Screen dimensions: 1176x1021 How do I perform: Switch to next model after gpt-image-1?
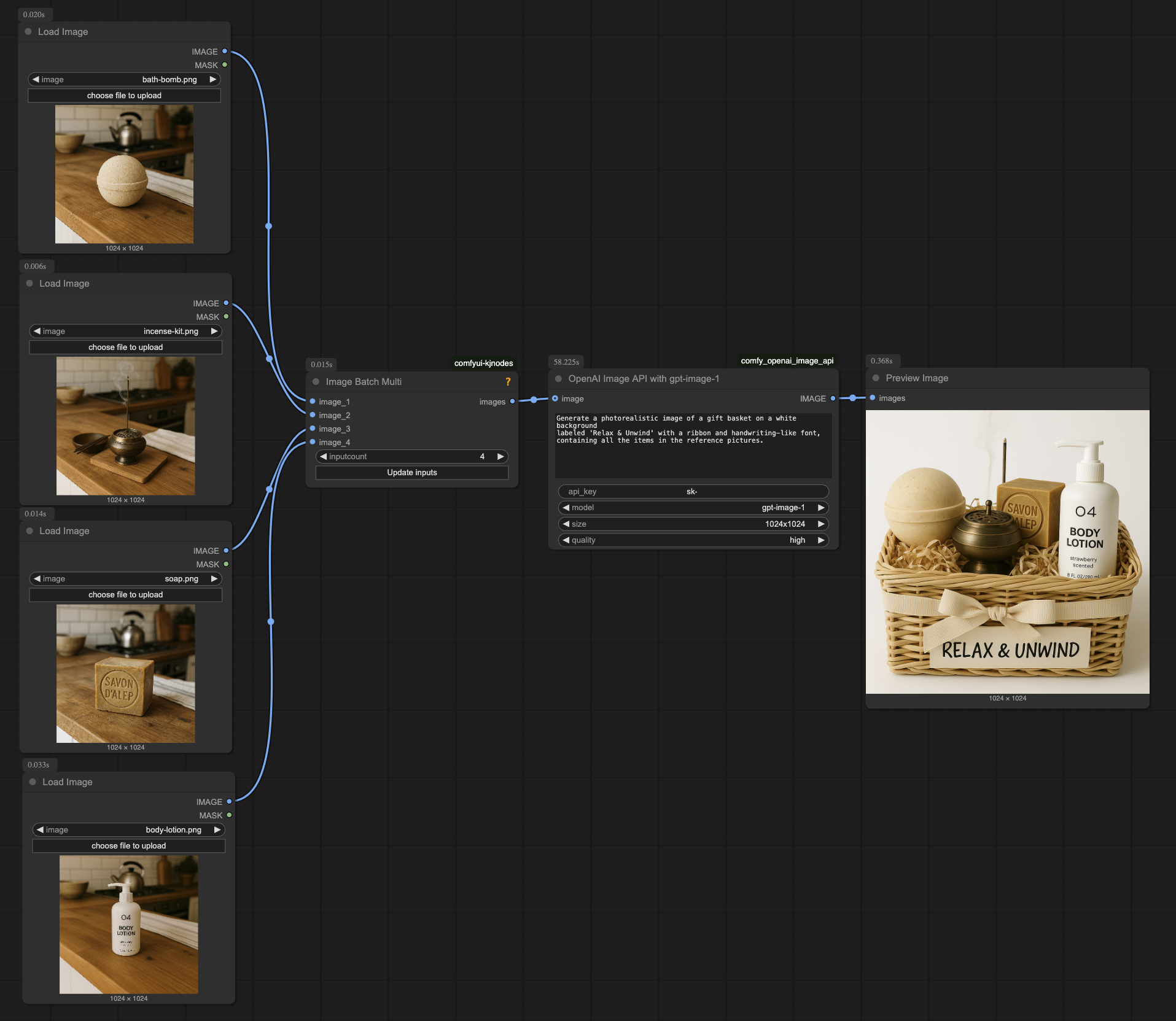tap(821, 507)
